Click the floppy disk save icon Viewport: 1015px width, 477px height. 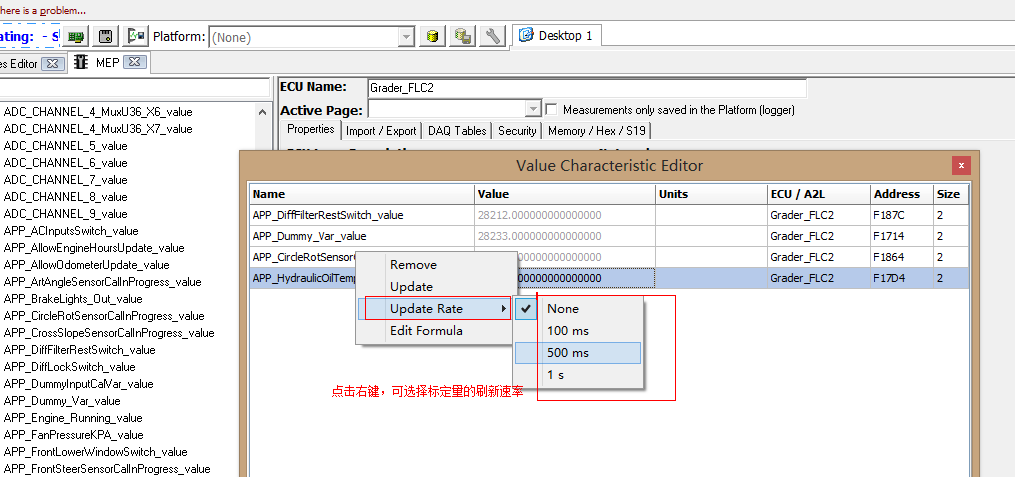105,36
